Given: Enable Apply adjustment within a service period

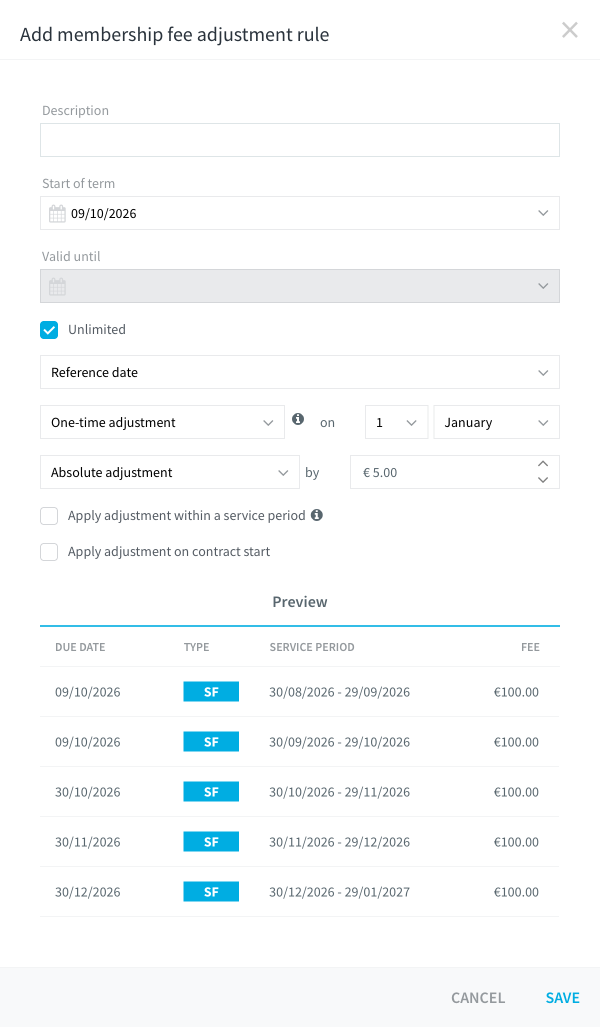Looking at the screenshot, I should click(x=49, y=515).
